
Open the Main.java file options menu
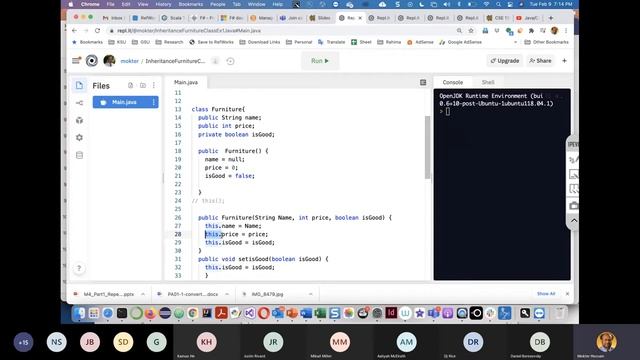[154, 102]
